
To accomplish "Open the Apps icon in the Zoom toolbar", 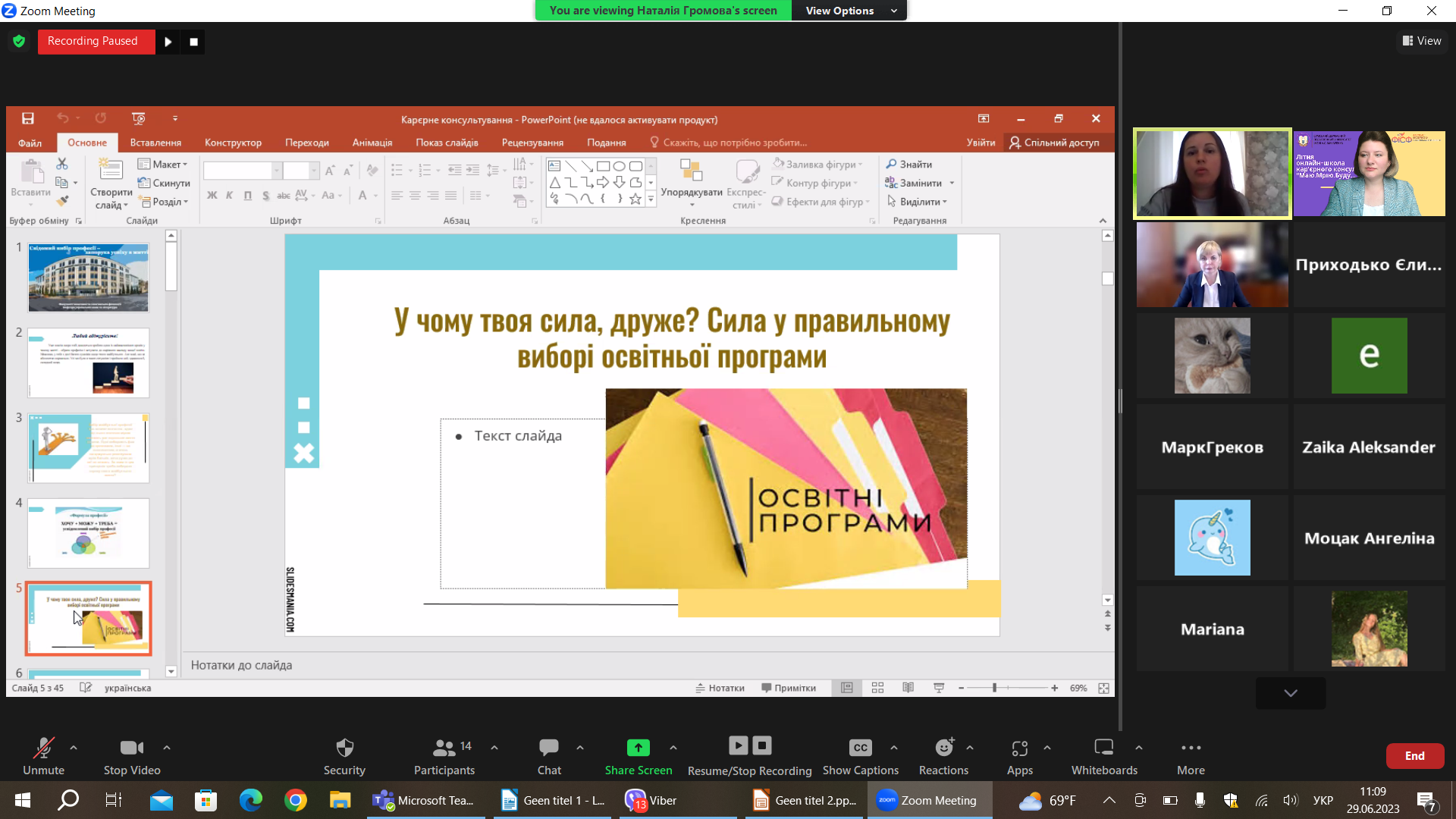I will click(1019, 748).
